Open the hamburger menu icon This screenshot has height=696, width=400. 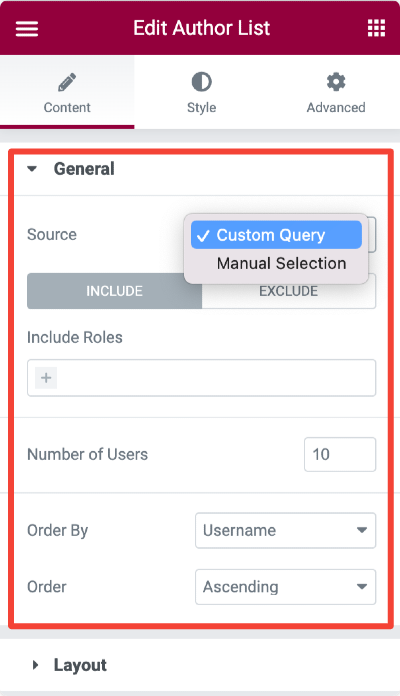tap(27, 29)
